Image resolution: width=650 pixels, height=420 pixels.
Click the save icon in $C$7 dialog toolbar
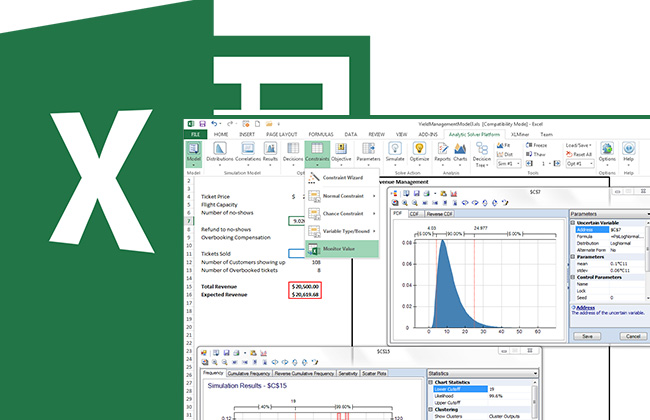[416, 193]
